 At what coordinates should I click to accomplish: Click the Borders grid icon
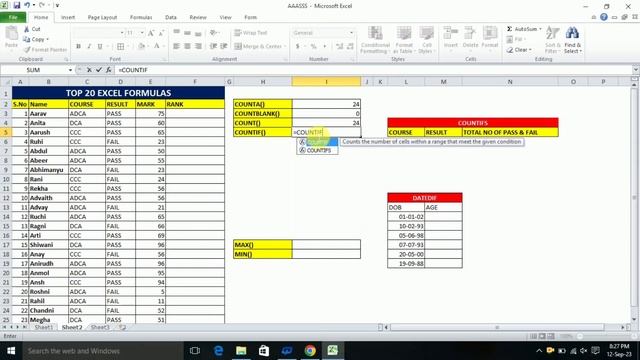[120, 47]
